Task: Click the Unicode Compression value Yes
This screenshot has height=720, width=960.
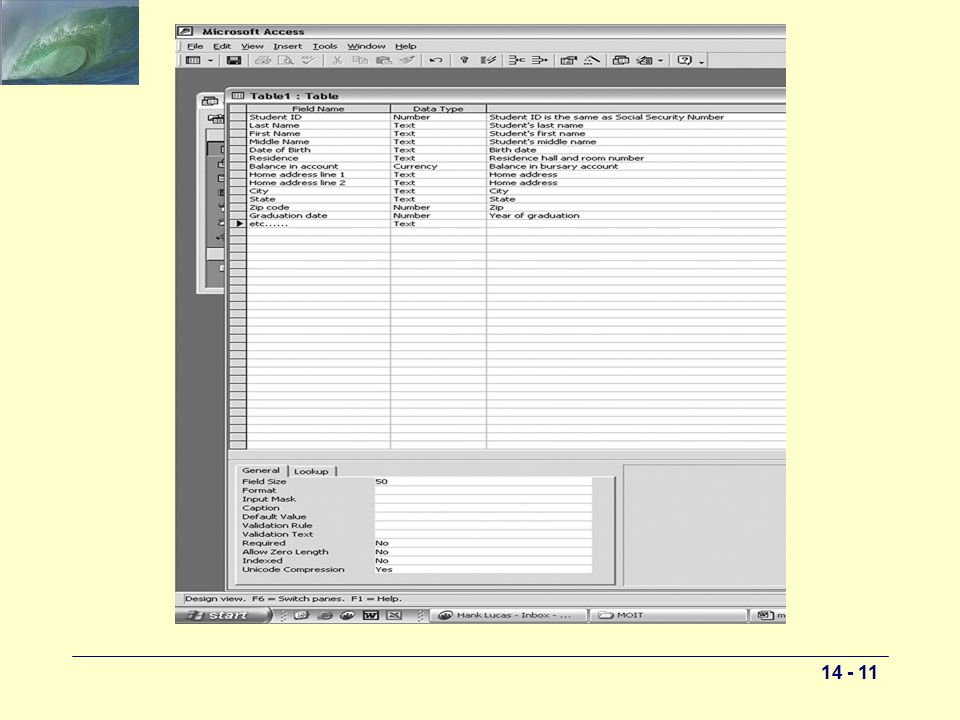Action: (x=483, y=569)
